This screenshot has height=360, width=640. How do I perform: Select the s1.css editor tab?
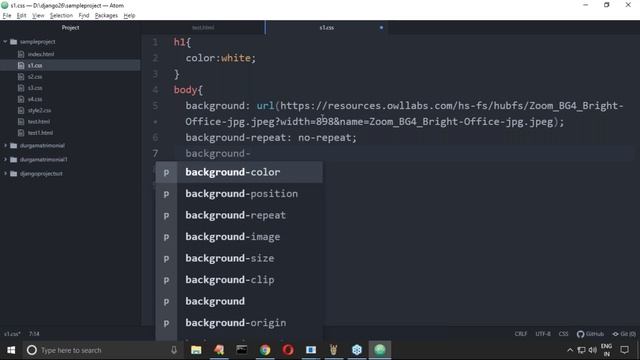327,27
